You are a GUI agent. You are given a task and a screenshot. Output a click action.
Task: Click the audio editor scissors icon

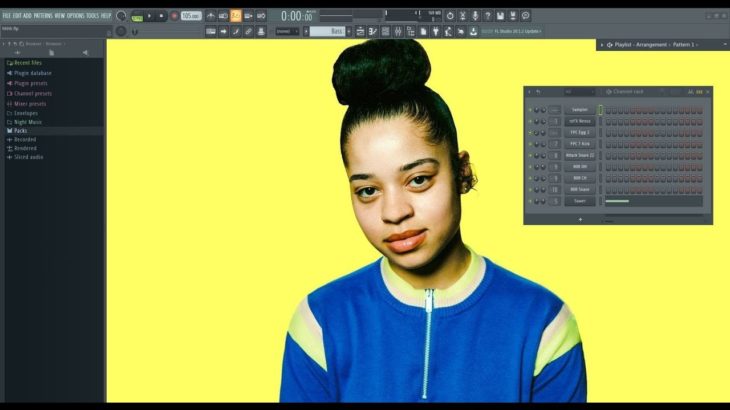point(463,16)
